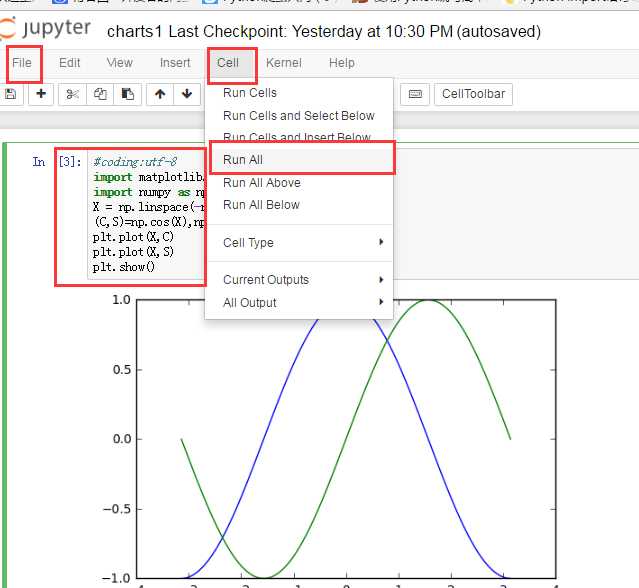Image resolution: width=639 pixels, height=588 pixels.
Task: Open the Insert menu
Action: (175, 63)
